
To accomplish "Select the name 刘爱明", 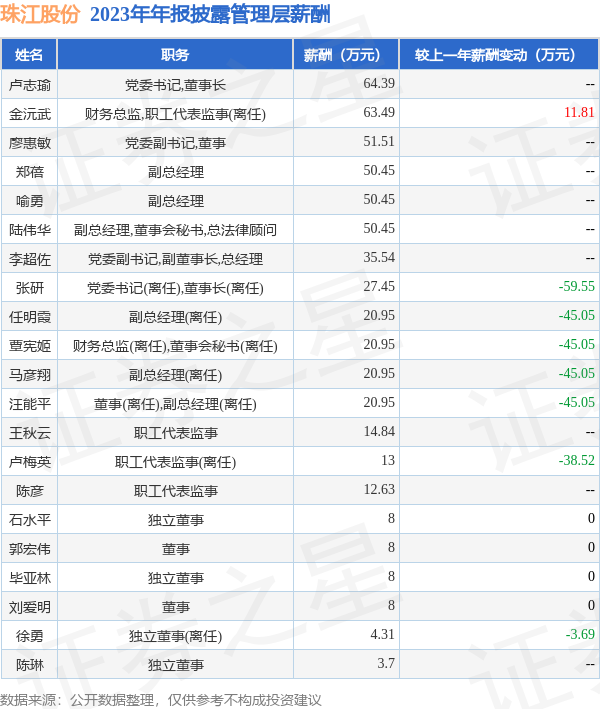I will (30, 607).
